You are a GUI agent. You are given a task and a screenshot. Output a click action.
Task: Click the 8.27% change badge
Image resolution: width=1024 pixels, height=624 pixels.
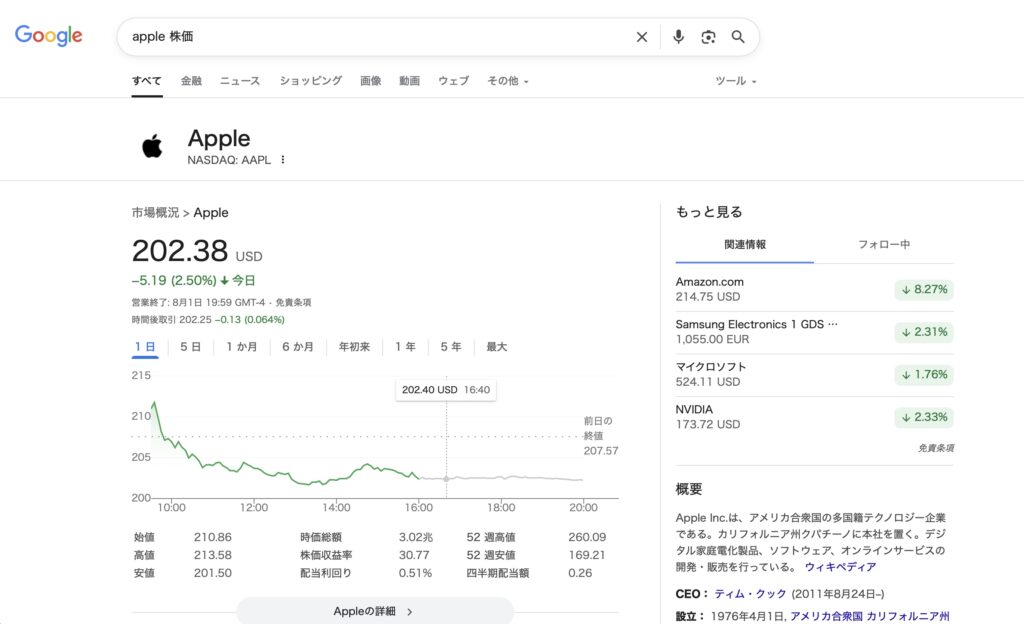coord(924,289)
